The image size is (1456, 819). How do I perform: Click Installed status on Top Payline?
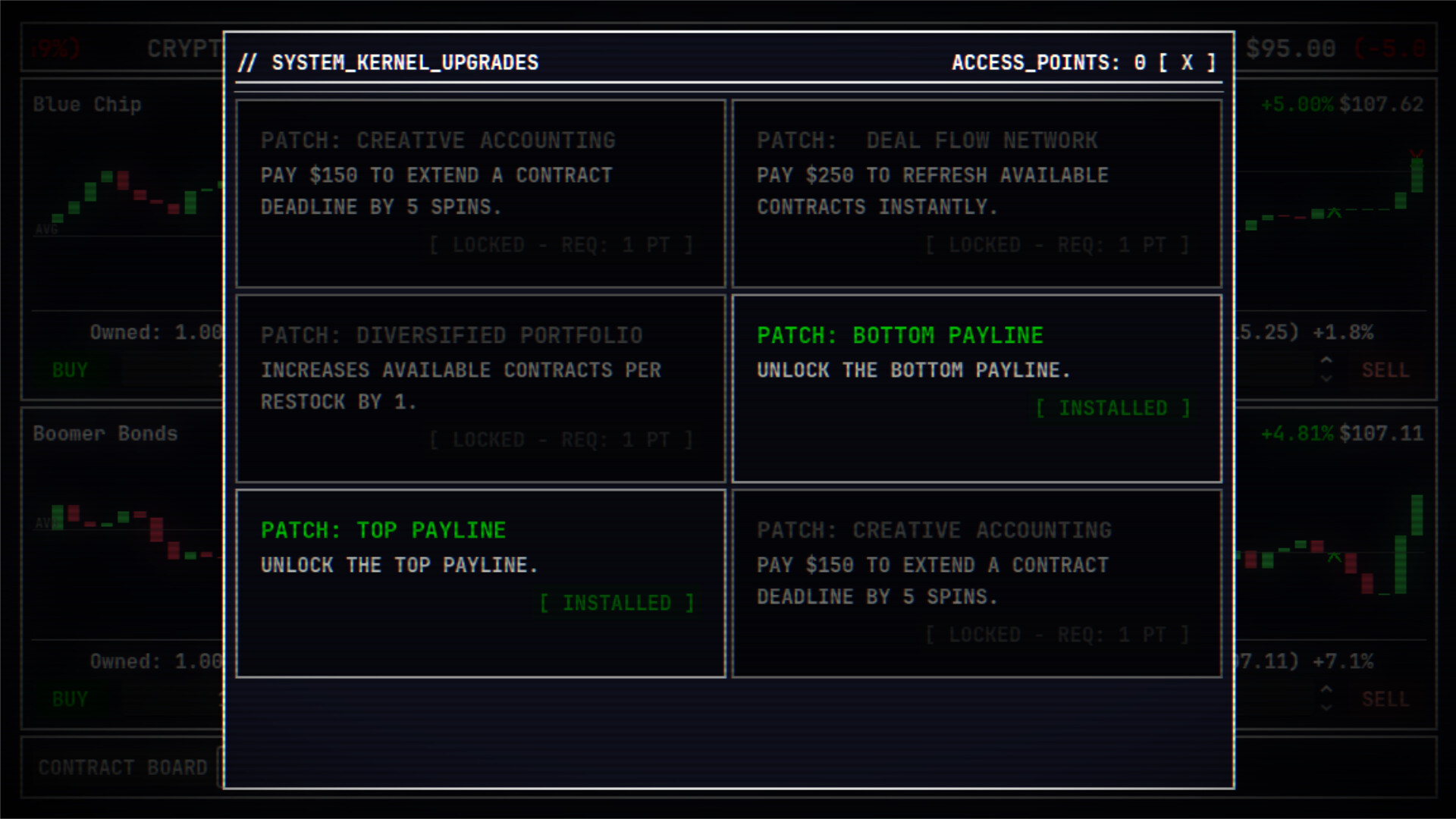[x=617, y=604]
